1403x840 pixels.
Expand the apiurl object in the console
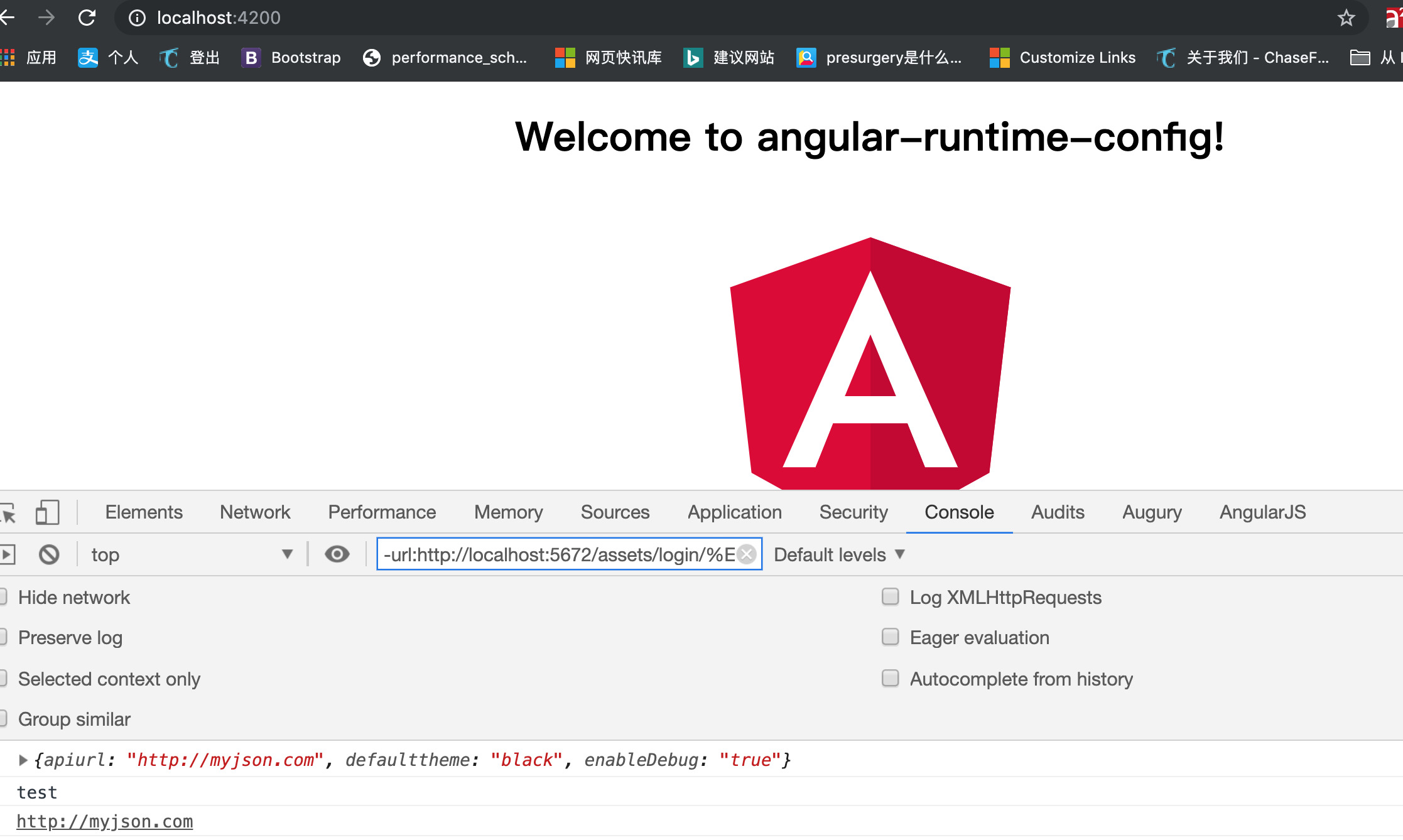pyautogui.click(x=23, y=760)
